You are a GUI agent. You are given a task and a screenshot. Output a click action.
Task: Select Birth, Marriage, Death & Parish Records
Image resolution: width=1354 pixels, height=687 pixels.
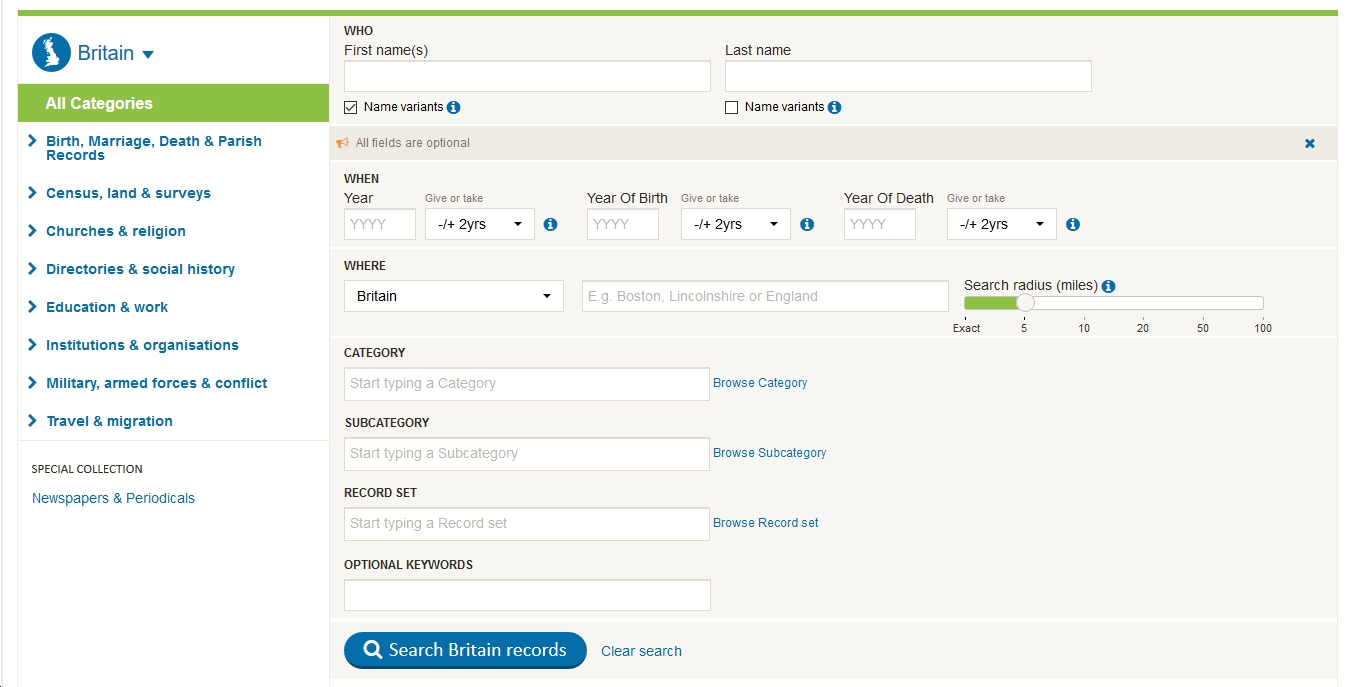tap(153, 148)
